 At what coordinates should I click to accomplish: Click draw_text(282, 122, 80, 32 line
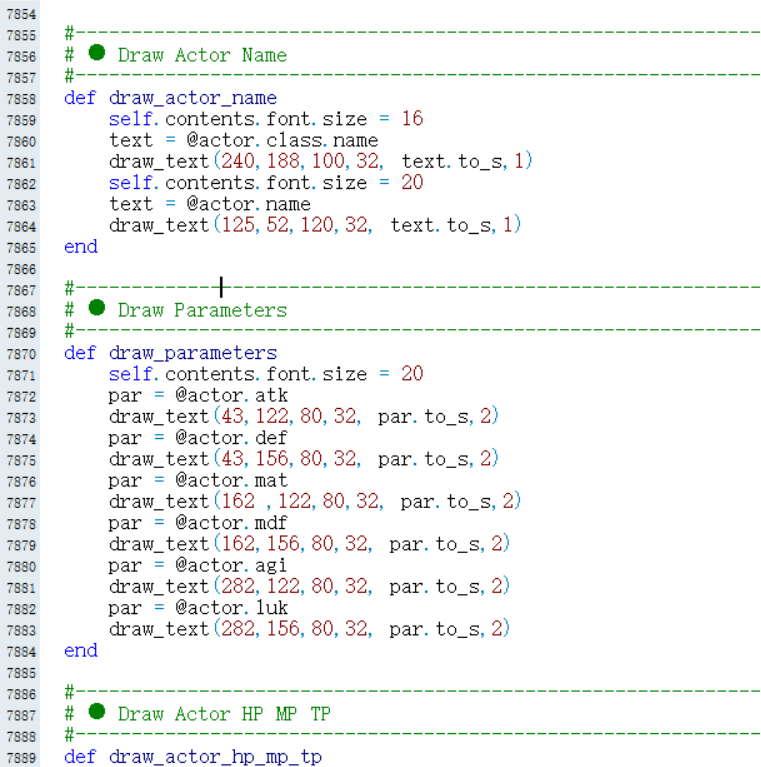pyautogui.click(x=309, y=587)
